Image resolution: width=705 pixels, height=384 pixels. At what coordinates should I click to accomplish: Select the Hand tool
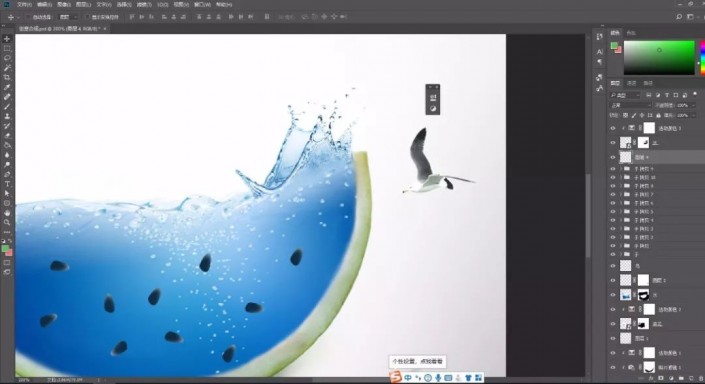(7, 213)
